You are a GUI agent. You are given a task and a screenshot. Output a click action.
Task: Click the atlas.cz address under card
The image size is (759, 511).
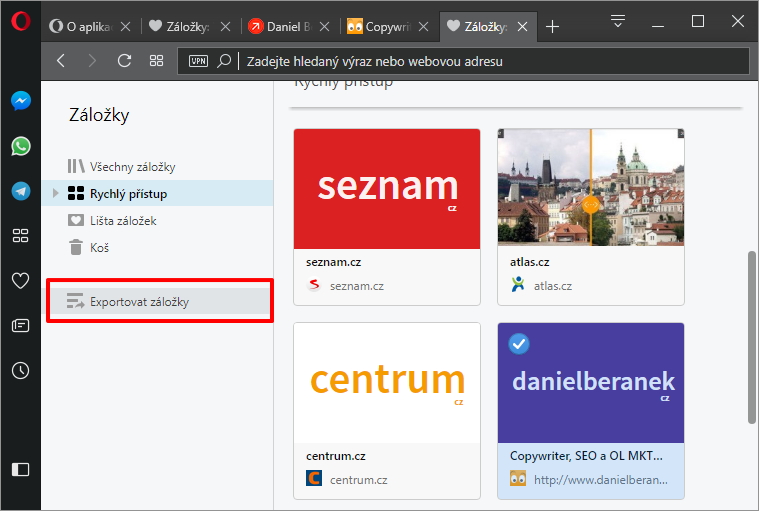tap(553, 286)
